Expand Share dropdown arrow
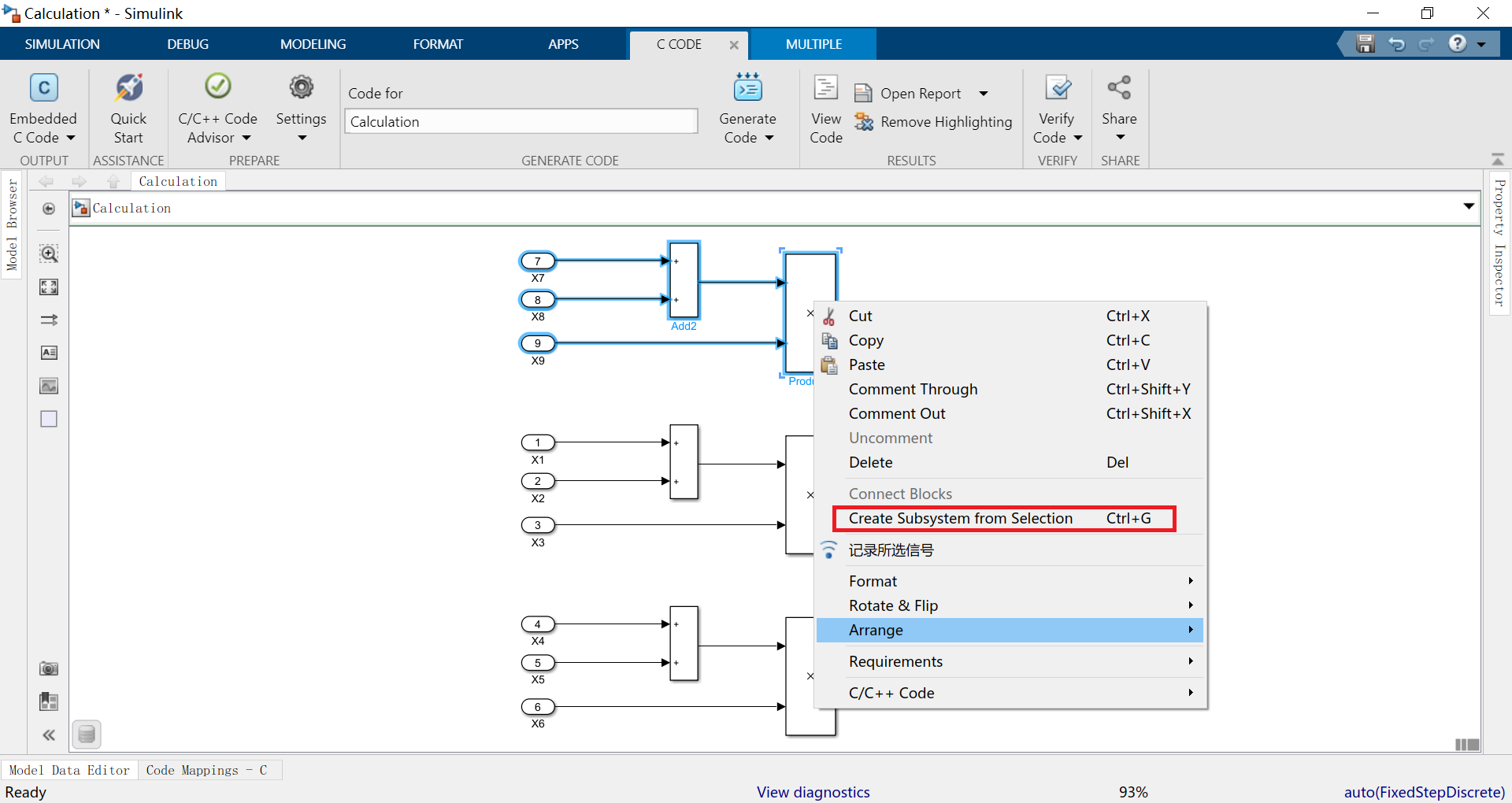Image resolution: width=1512 pixels, height=803 pixels. click(x=1120, y=138)
